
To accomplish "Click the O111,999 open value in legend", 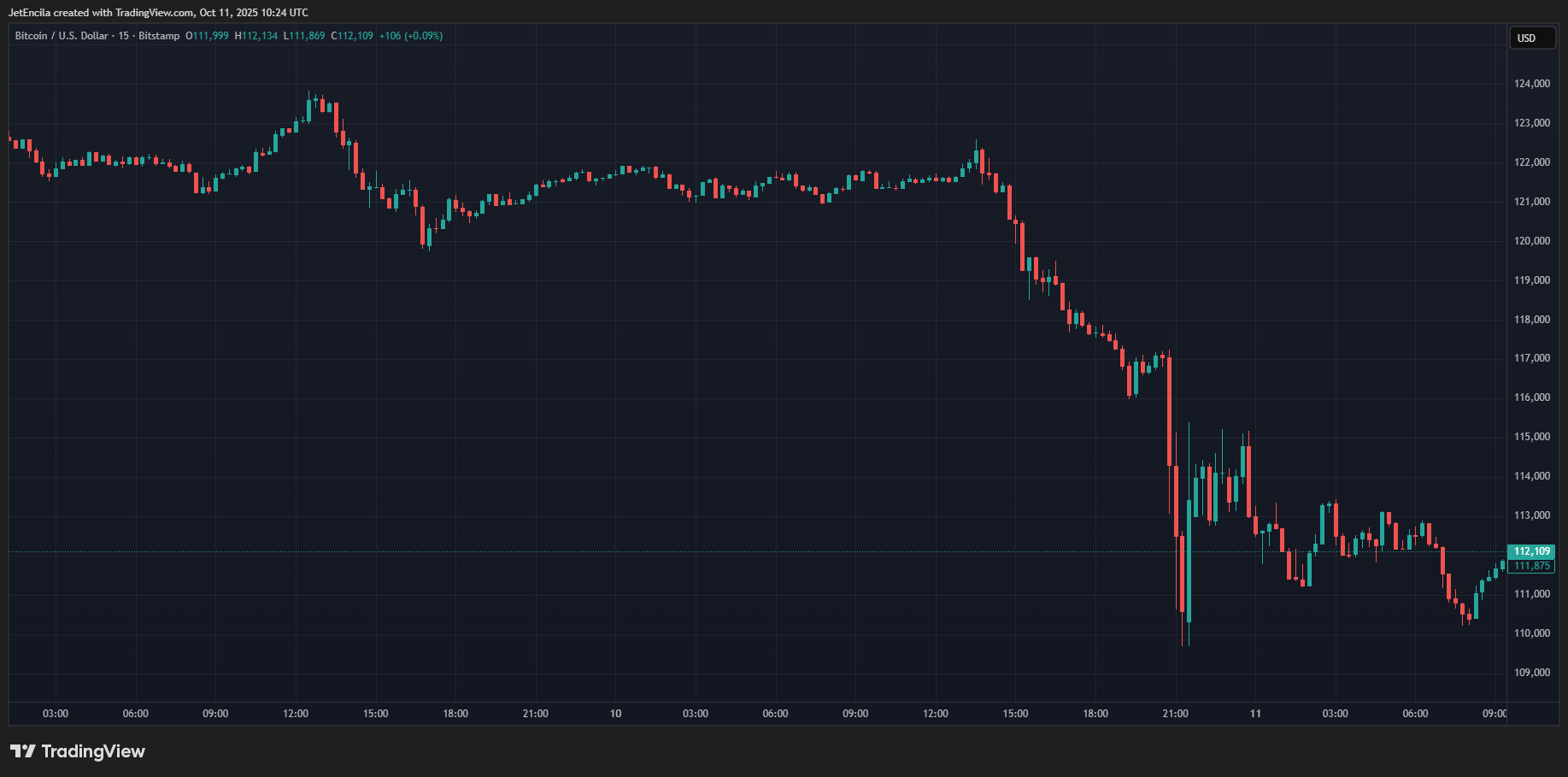I will tap(207, 36).
